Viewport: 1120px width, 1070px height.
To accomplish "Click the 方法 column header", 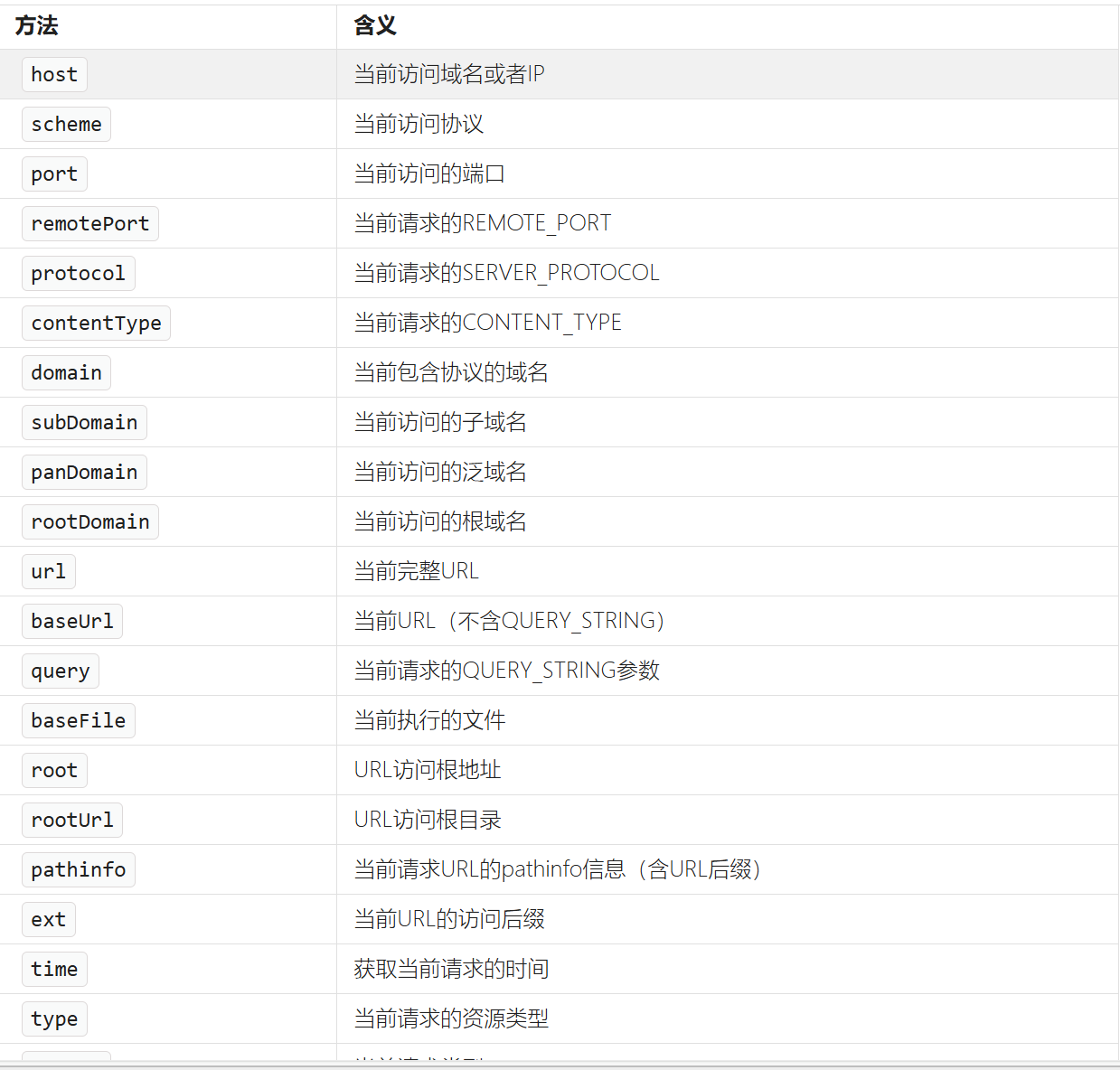I will click(37, 26).
